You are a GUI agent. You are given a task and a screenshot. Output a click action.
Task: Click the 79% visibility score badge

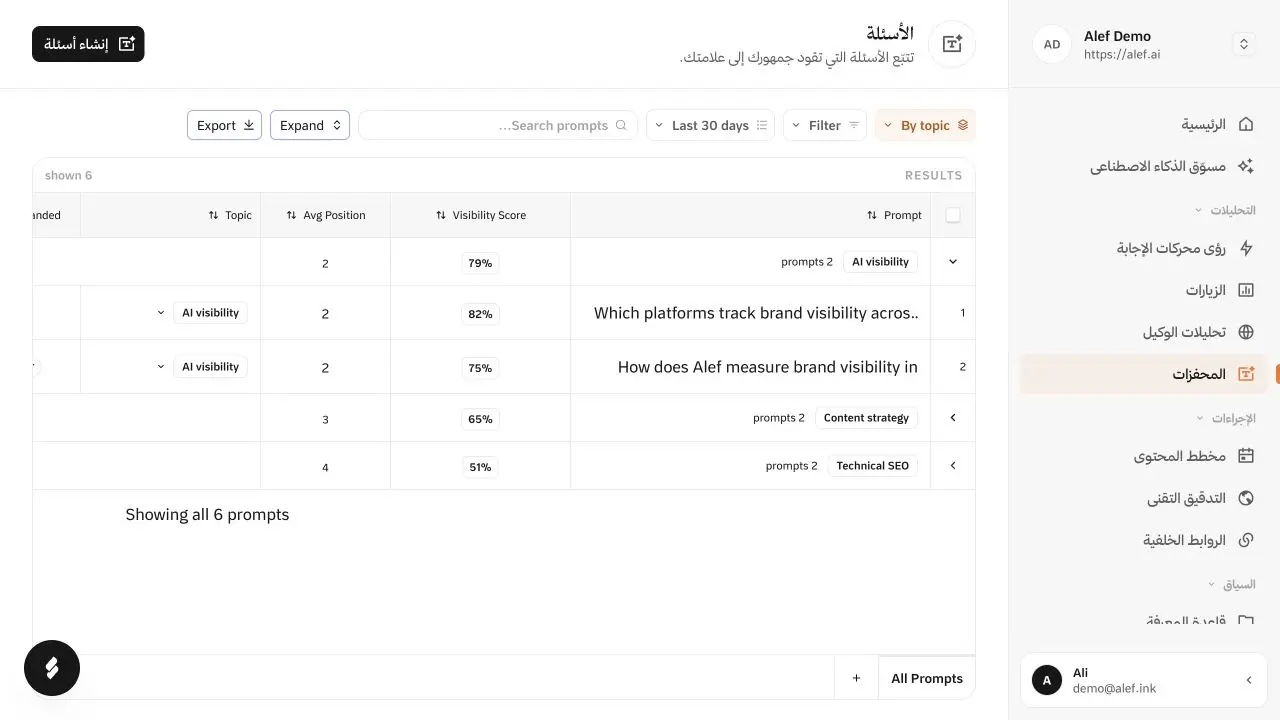point(480,263)
